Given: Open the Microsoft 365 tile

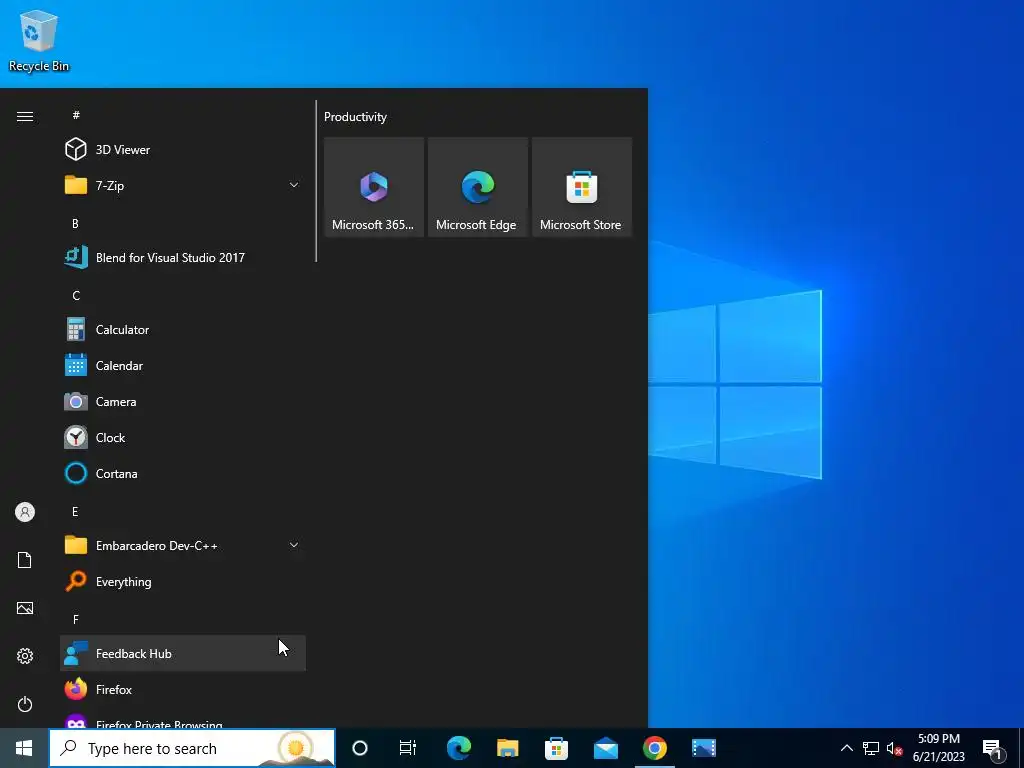Looking at the screenshot, I should [374, 187].
